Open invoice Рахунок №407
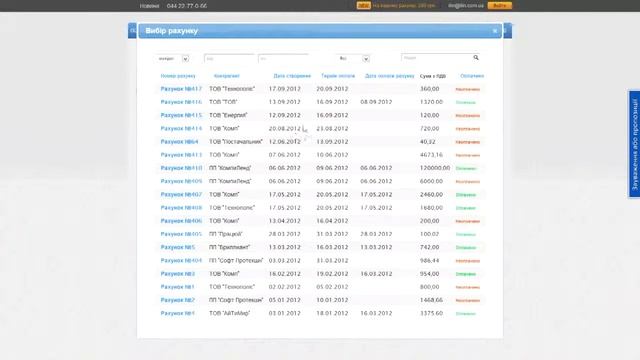The height and width of the screenshot is (360, 640). [181, 195]
